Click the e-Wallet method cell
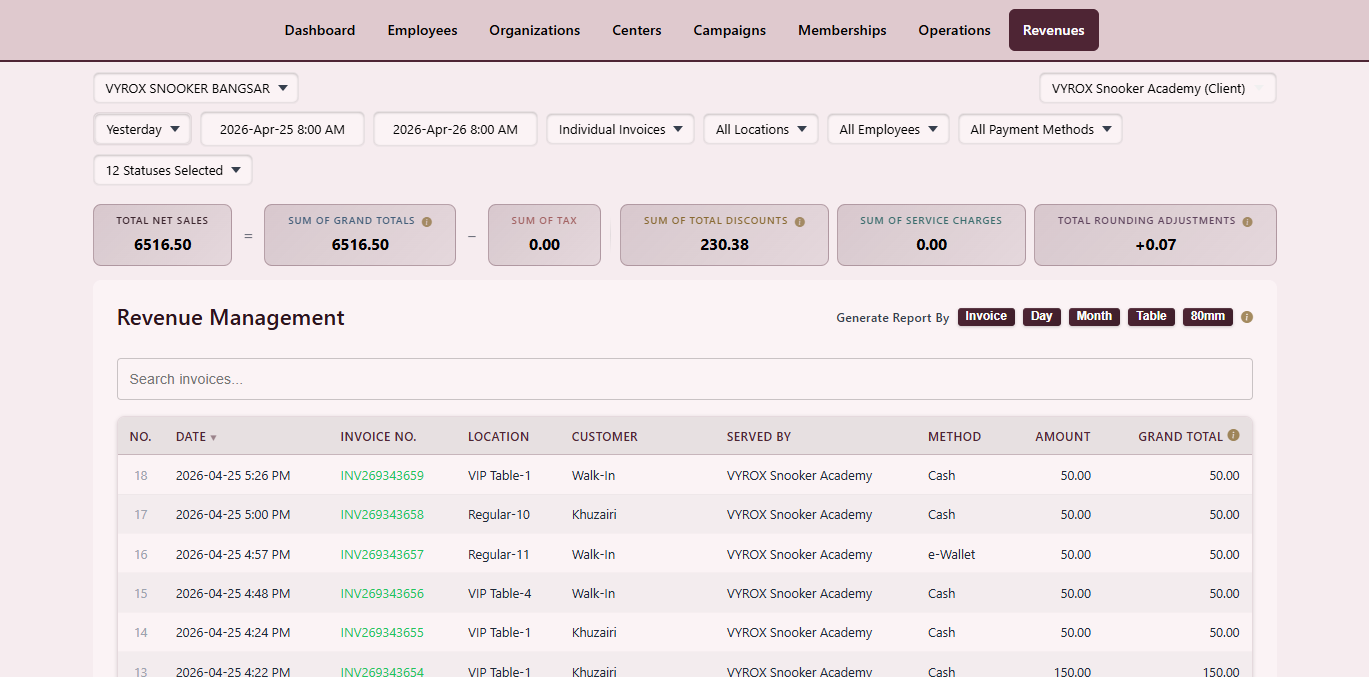The height and width of the screenshot is (677, 1369). (951, 555)
